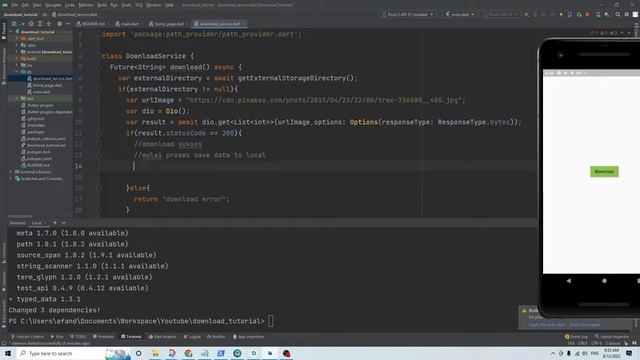Click Expand All icon in Project panel
The width and height of the screenshot is (640, 360).
(x=40, y=24)
